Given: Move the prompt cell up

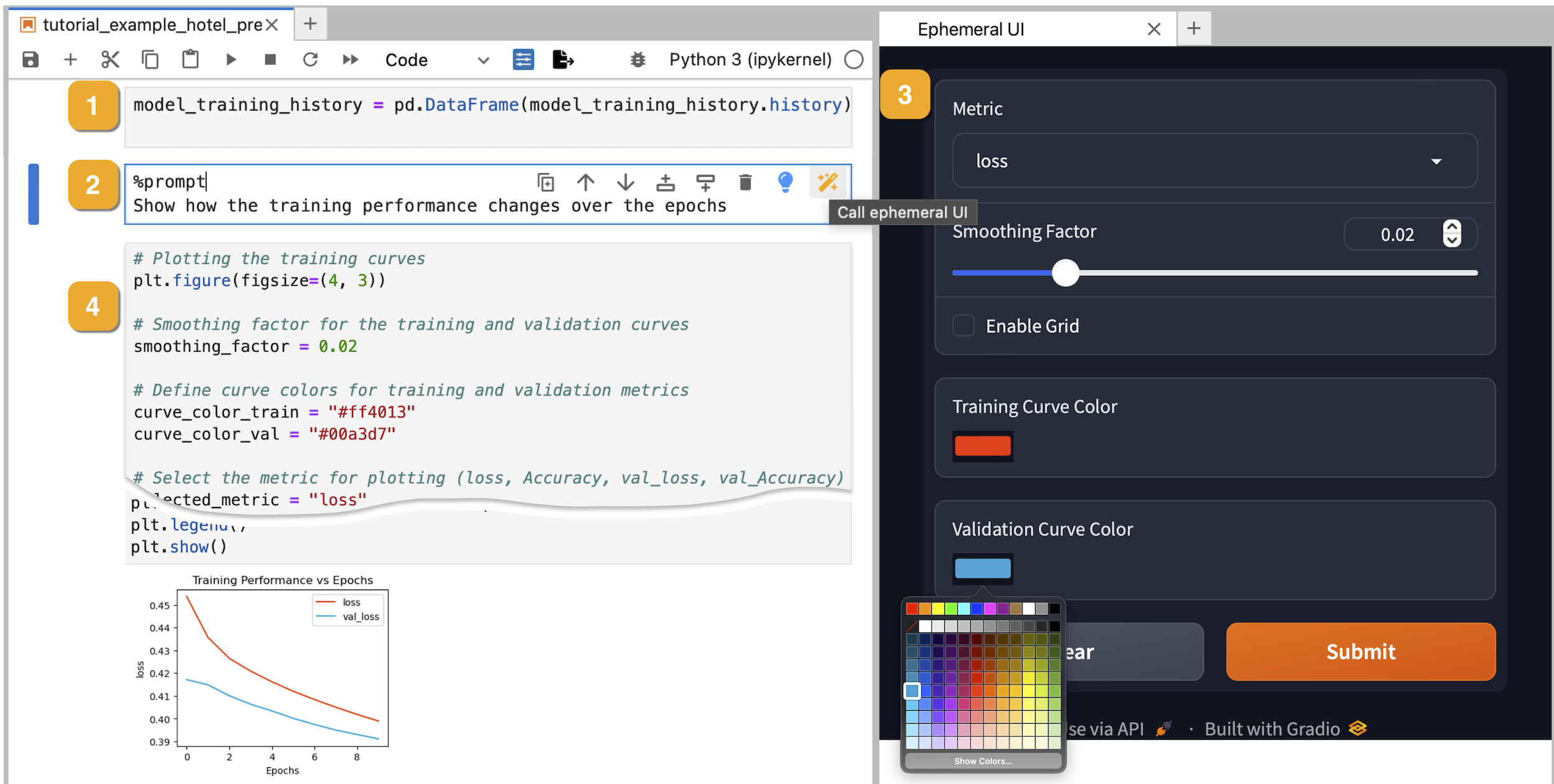Looking at the screenshot, I should tap(586, 183).
